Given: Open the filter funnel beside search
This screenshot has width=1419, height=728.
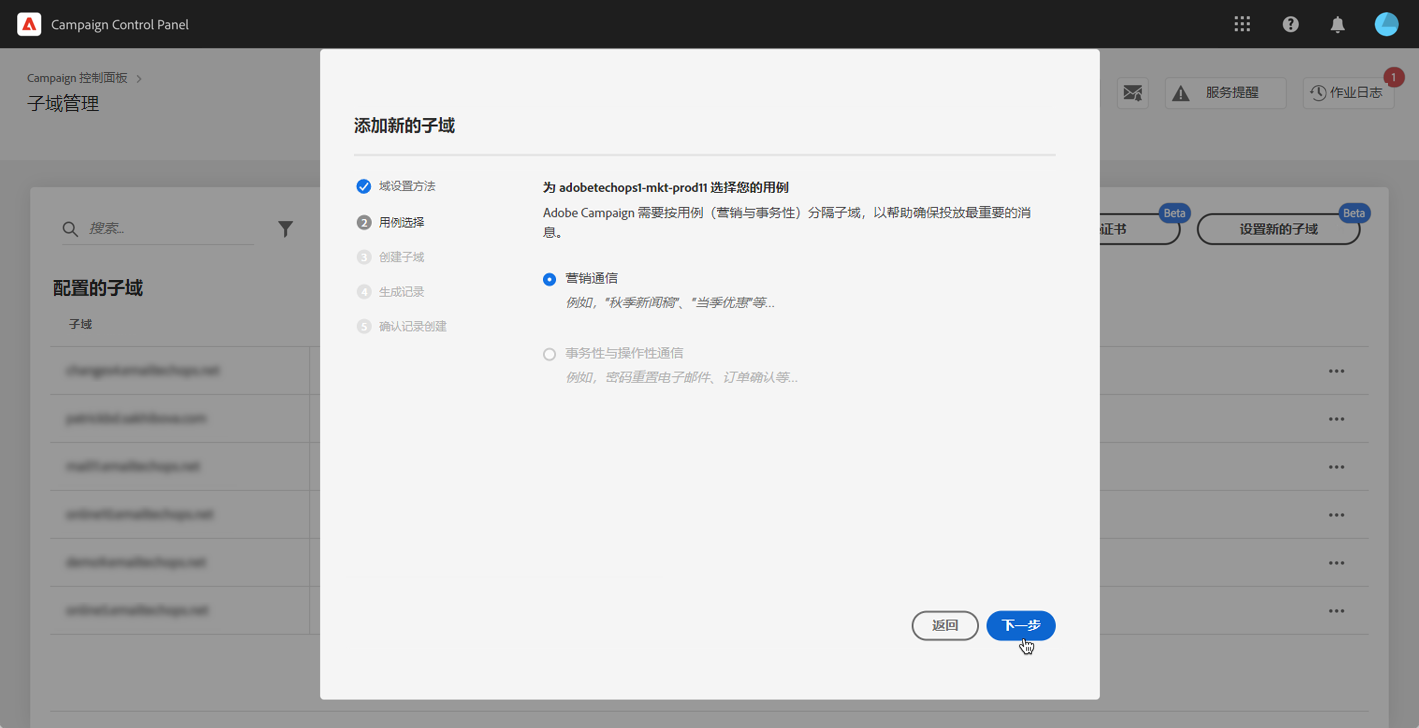Looking at the screenshot, I should coord(285,229).
